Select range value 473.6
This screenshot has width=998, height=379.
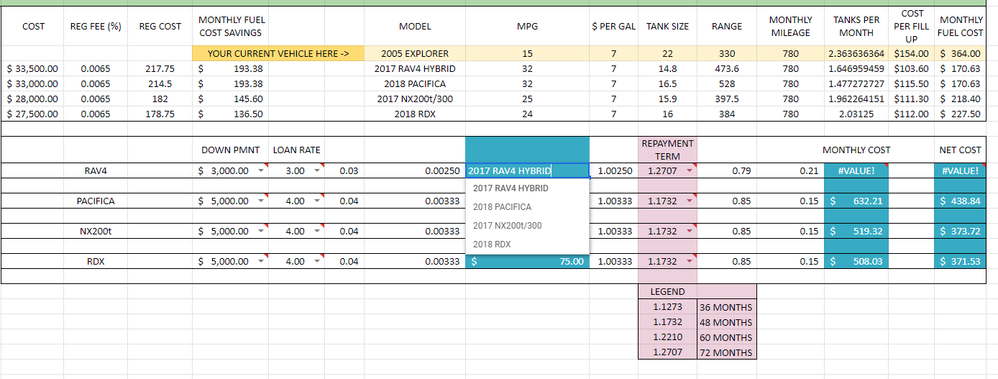pos(727,68)
